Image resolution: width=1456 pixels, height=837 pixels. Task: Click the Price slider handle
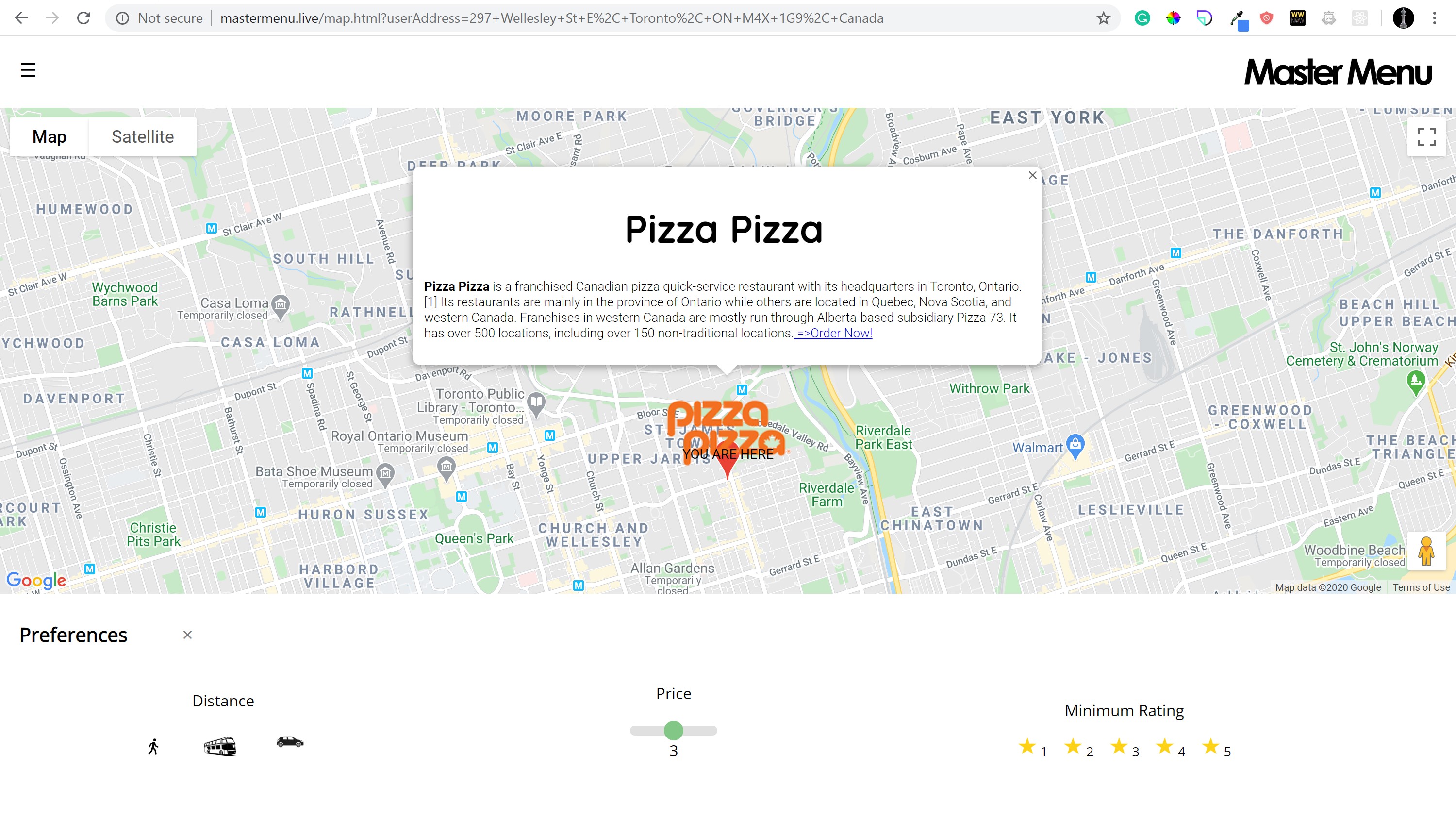pos(674,731)
